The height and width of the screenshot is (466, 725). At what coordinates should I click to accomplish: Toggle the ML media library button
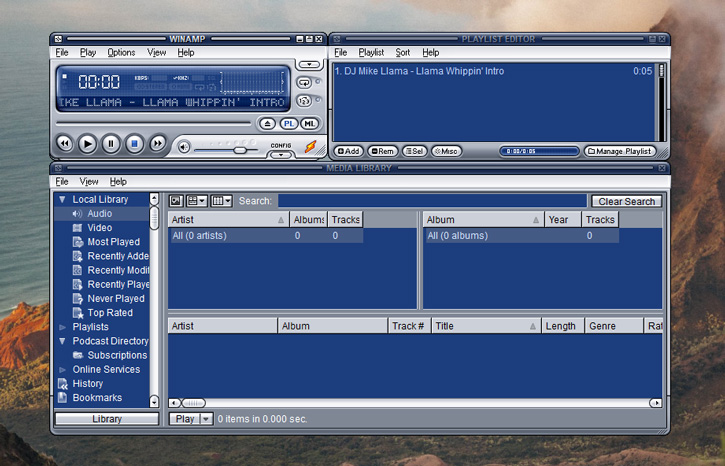tap(309, 123)
